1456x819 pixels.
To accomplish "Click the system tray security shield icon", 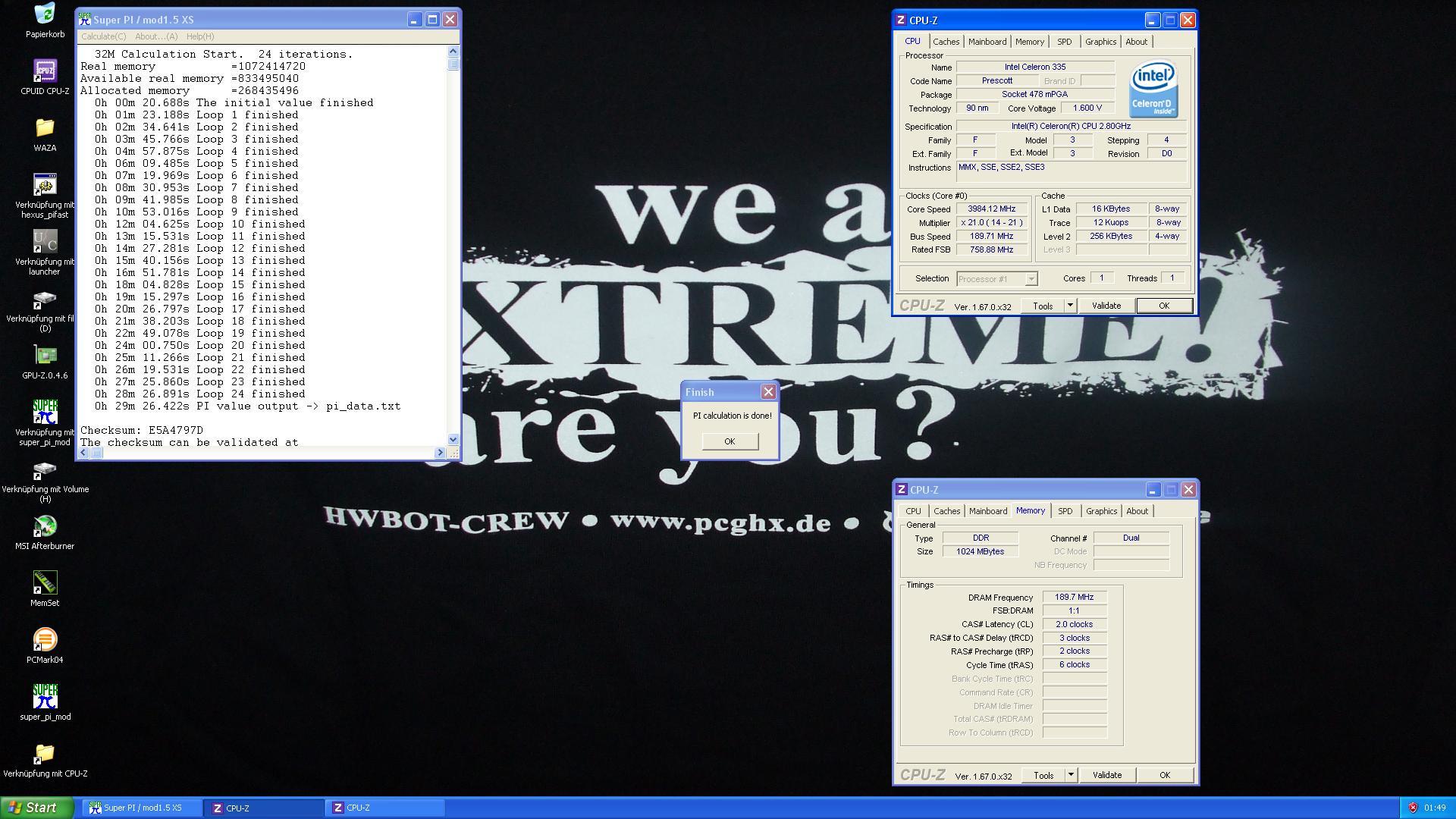I will point(1413,808).
